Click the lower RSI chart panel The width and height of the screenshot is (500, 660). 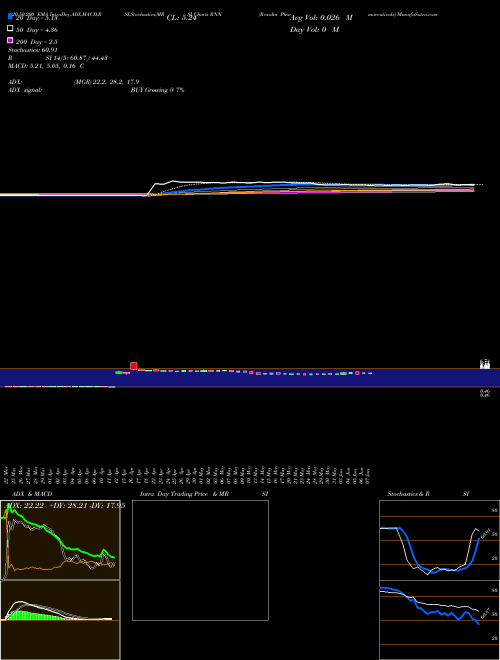coord(439,620)
